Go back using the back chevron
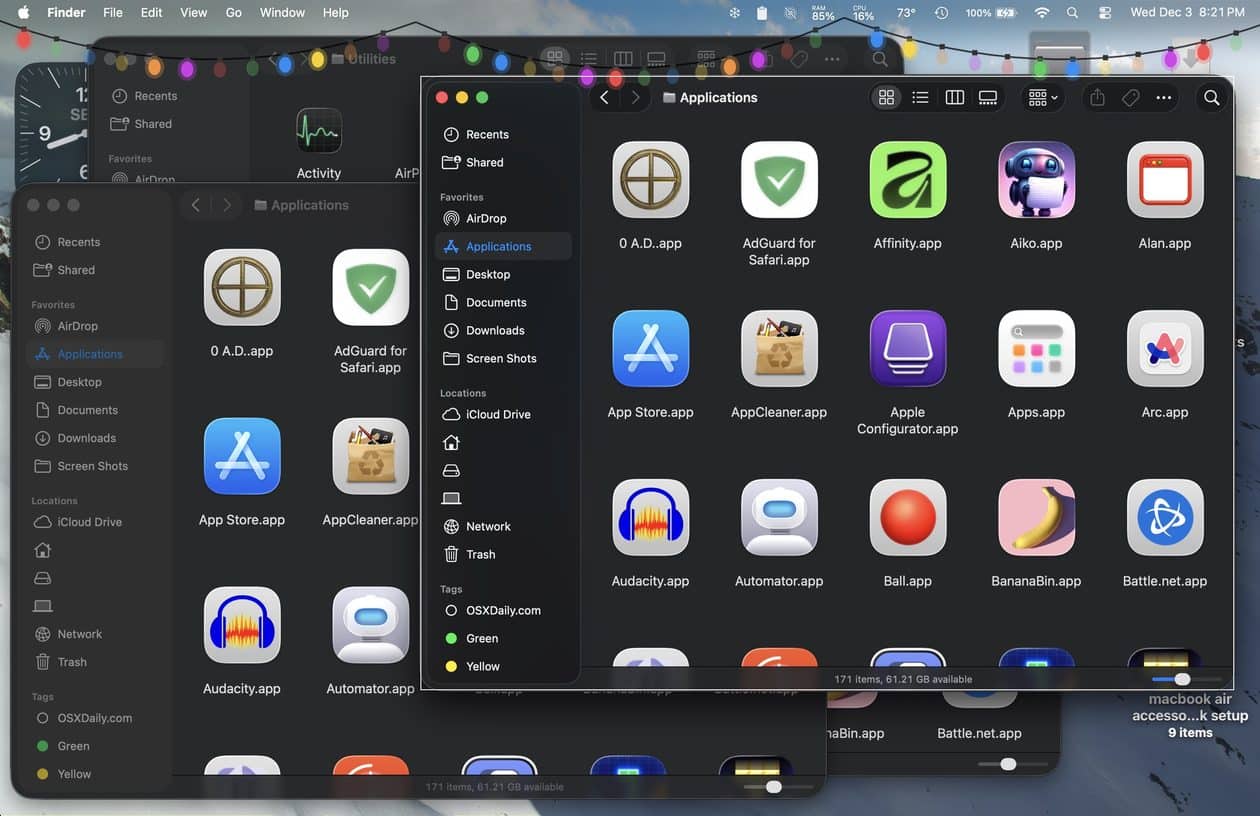Screen dimensions: 1260x816 point(603,97)
